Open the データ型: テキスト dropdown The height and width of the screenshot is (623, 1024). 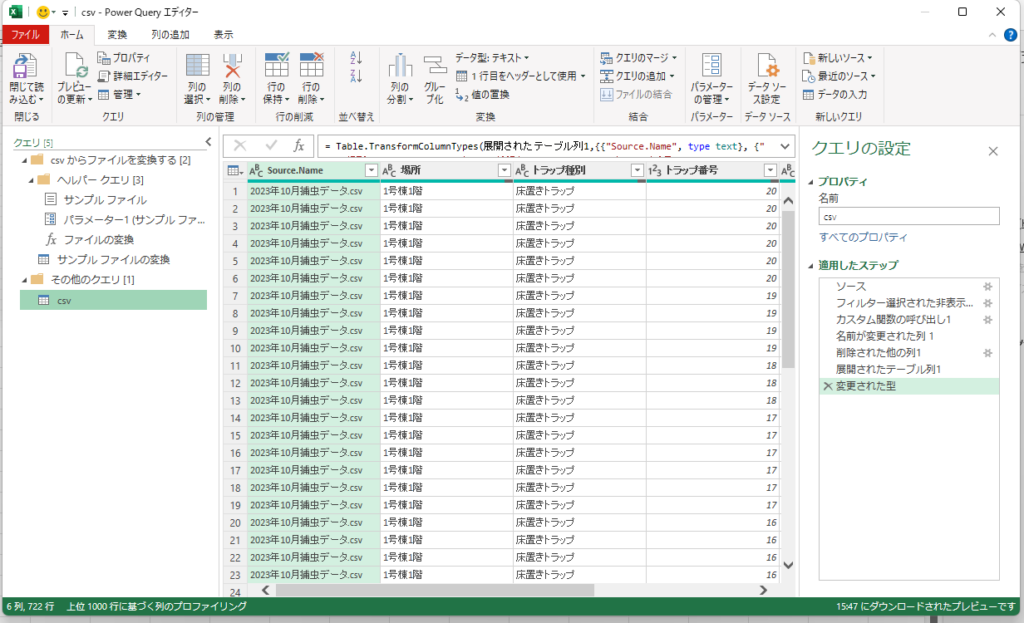click(x=492, y=58)
